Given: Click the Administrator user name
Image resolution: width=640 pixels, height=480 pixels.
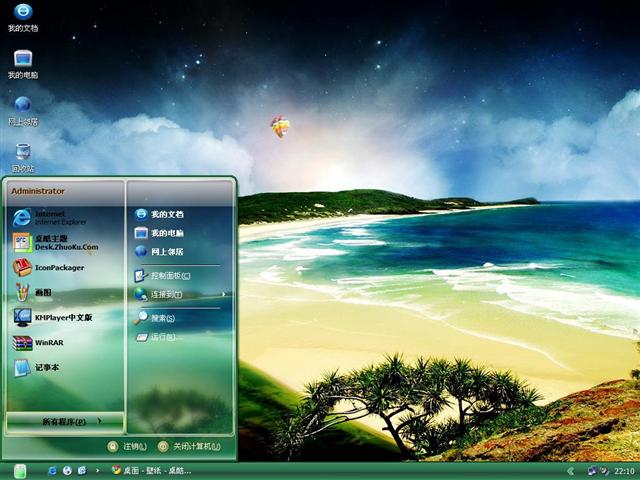Looking at the screenshot, I should (38, 191).
